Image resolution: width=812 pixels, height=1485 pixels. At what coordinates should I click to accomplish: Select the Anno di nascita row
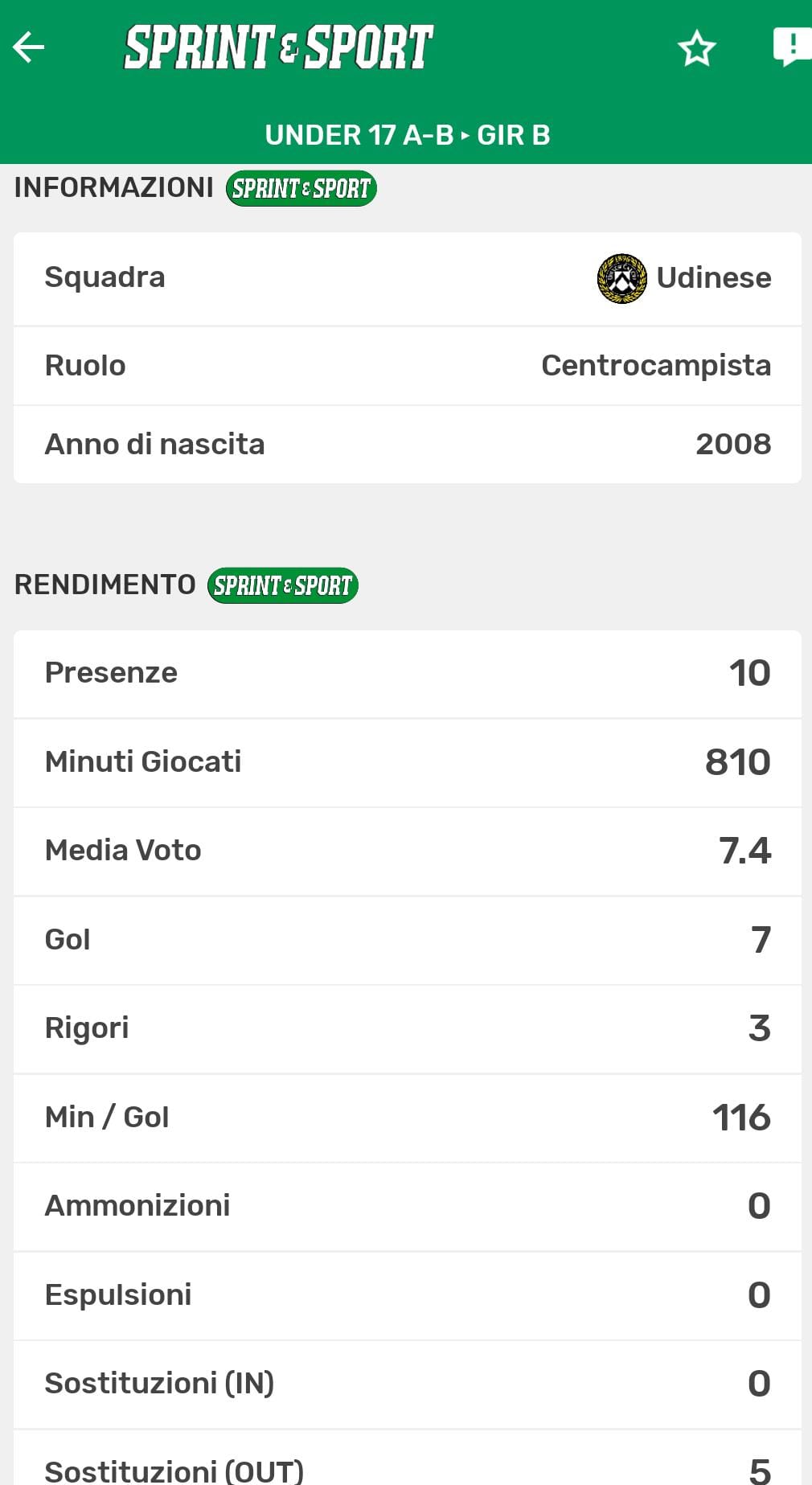click(x=407, y=445)
